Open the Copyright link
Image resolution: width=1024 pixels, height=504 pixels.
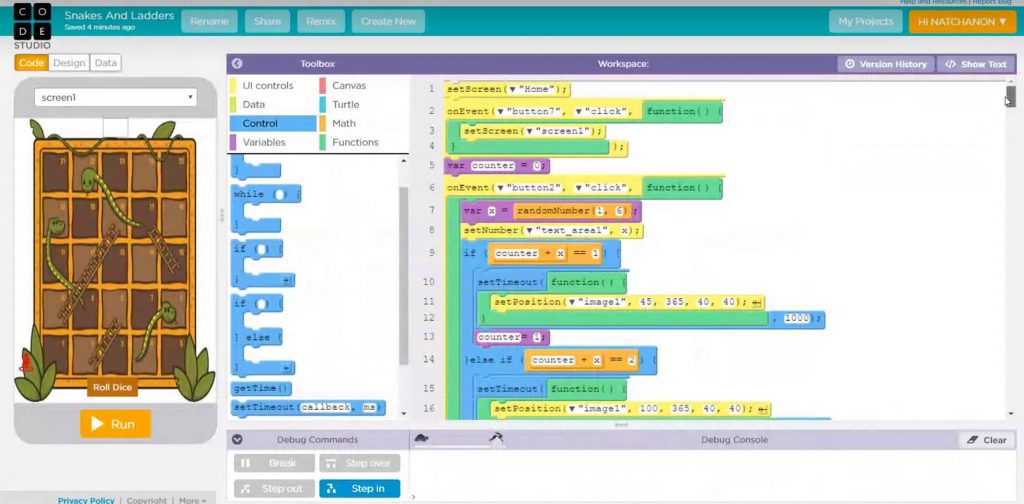click(147, 500)
